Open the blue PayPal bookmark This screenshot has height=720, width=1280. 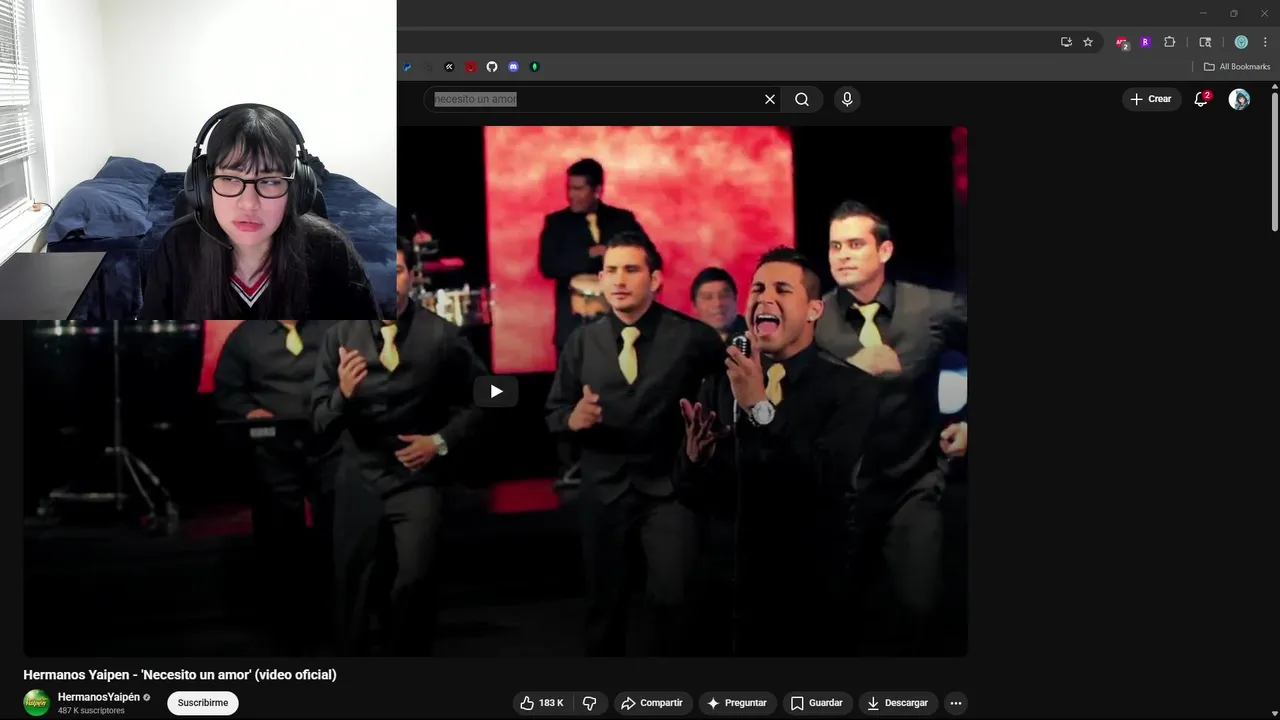point(407,67)
